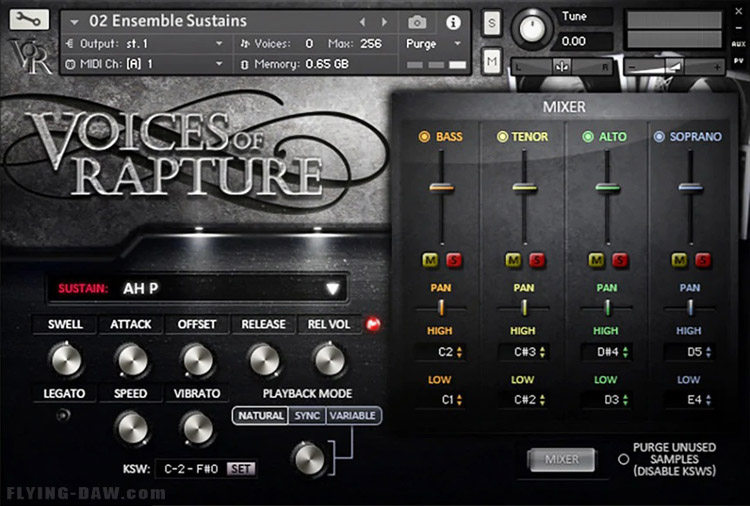Click the PV button at top right

click(x=739, y=61)
